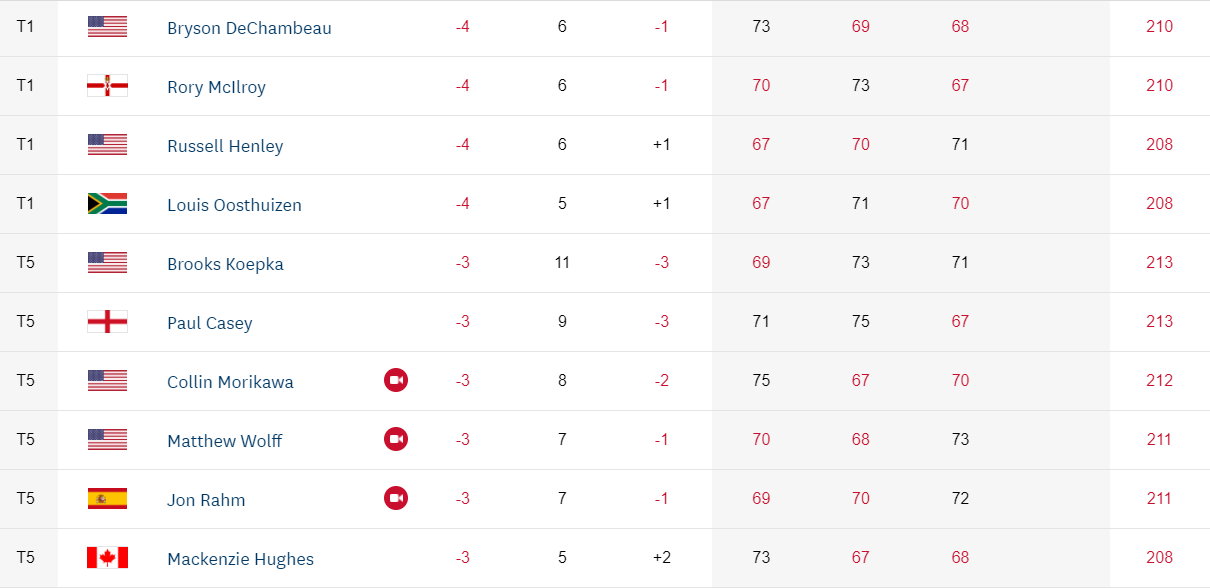Image resolution: width=1210 pixels, height=588 pixels.
Task: Click the USA flag beside Bryson DeChambeau
Action: (x=107, y=27)
